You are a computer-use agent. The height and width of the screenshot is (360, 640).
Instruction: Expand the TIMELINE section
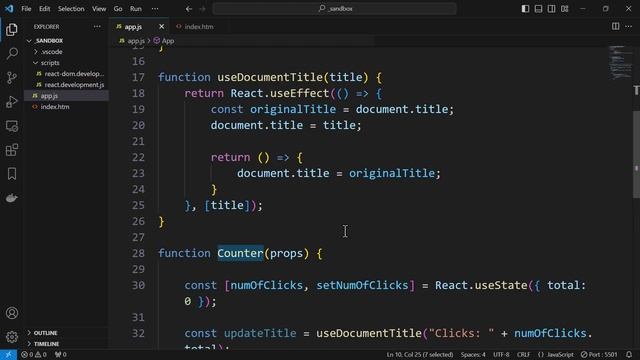point(46,344)
